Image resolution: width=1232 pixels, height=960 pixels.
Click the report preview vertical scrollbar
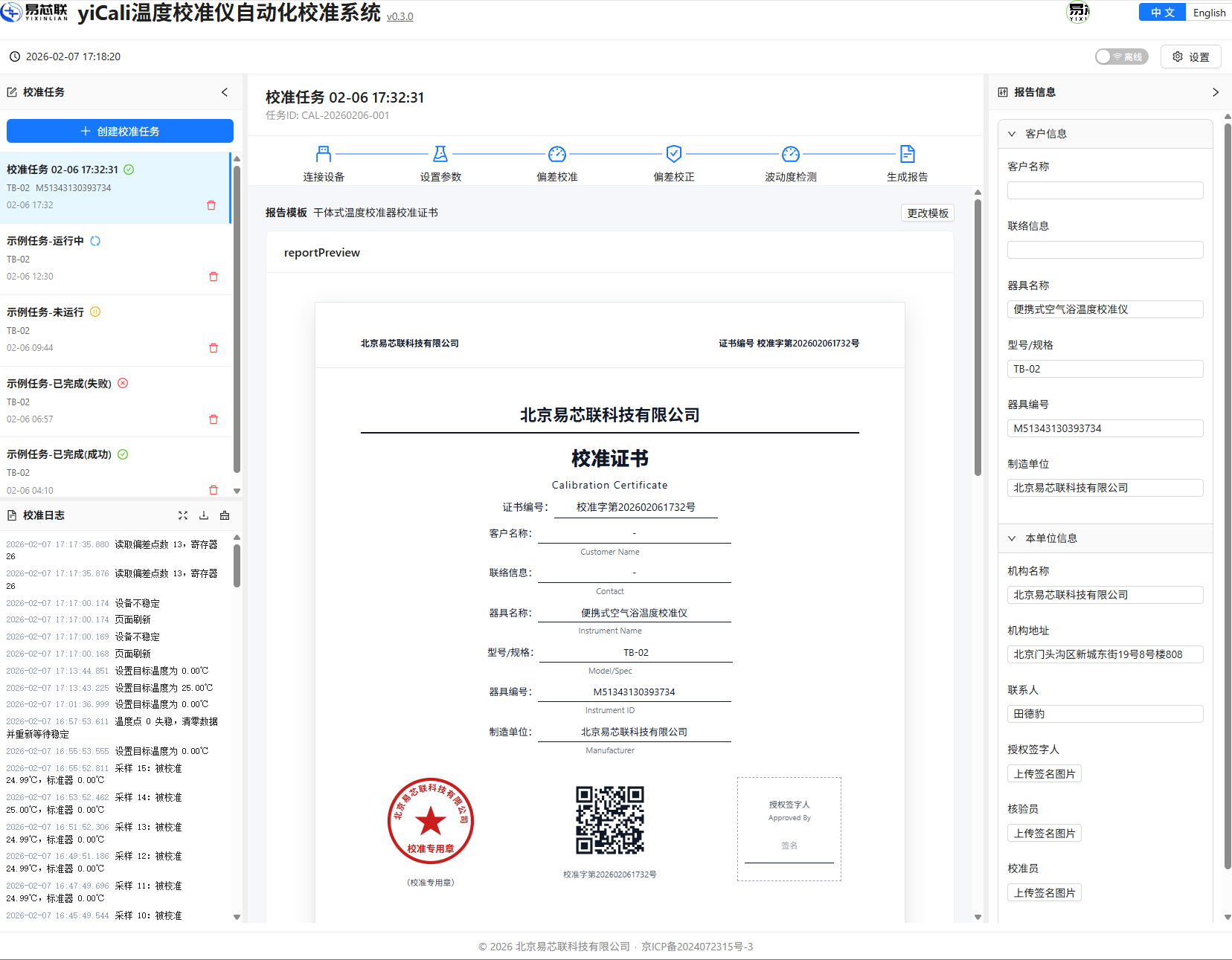click(x=978, y=337)
